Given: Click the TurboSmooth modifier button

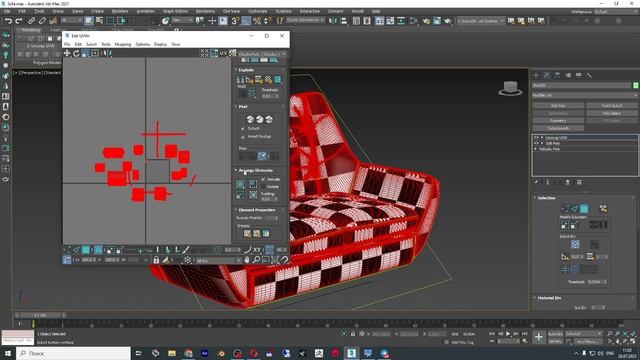Looking at the screenshot, I should [x=558, y=128].
